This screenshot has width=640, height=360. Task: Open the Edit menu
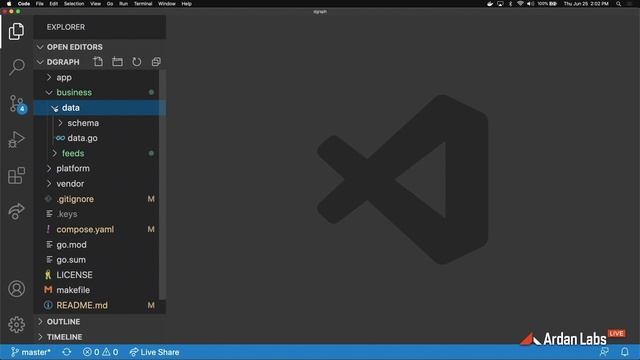[x=53, y=4]
